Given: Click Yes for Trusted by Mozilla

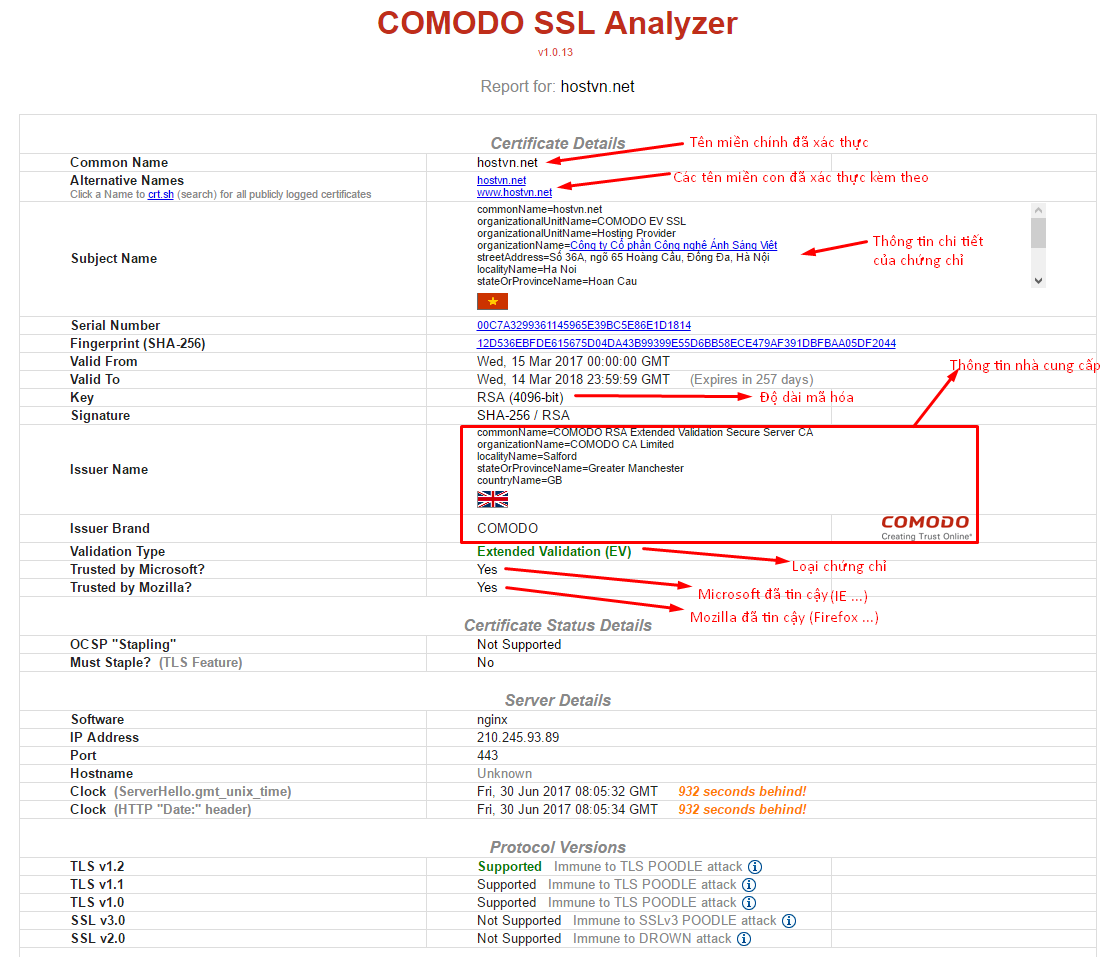Looking at the screenshot, I should tap(487, 588).
